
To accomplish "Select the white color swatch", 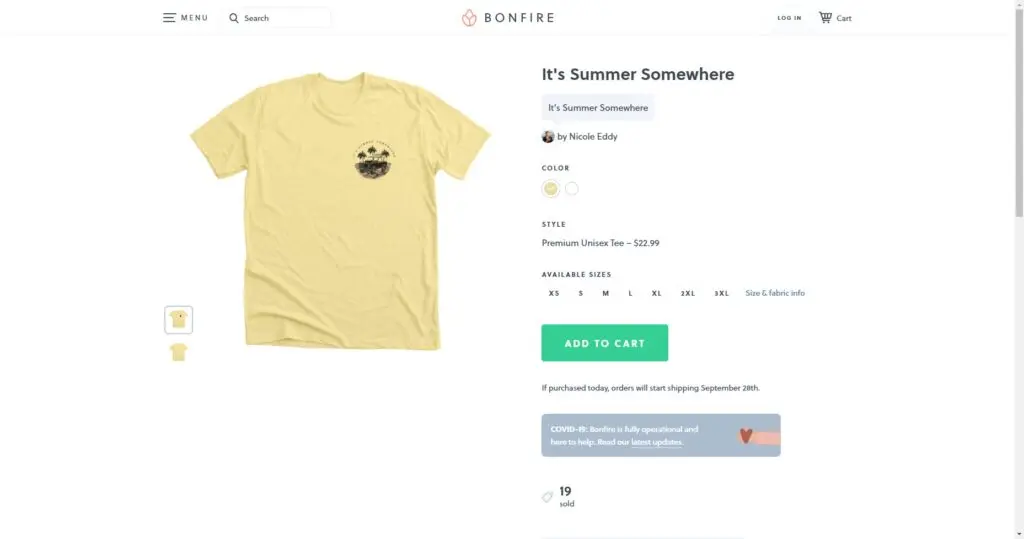I will tap(572, 189).
